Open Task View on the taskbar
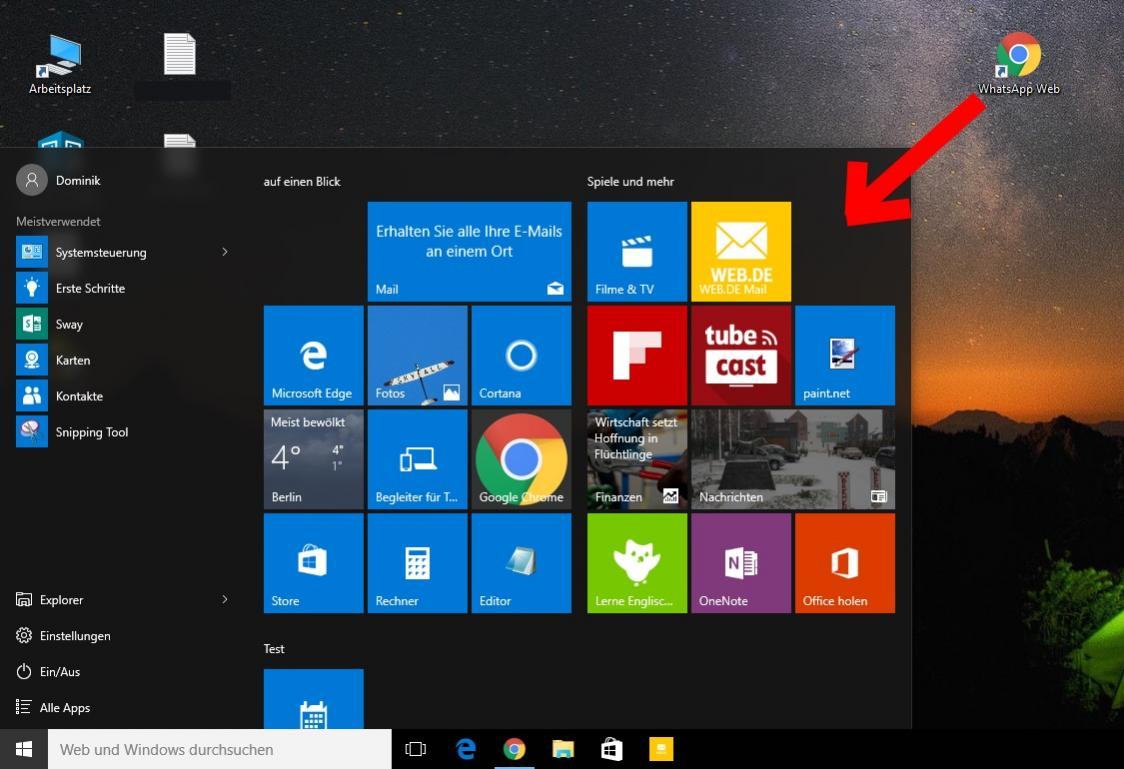The height and width of the screenshot is (769, 1124). coord(416,750)
